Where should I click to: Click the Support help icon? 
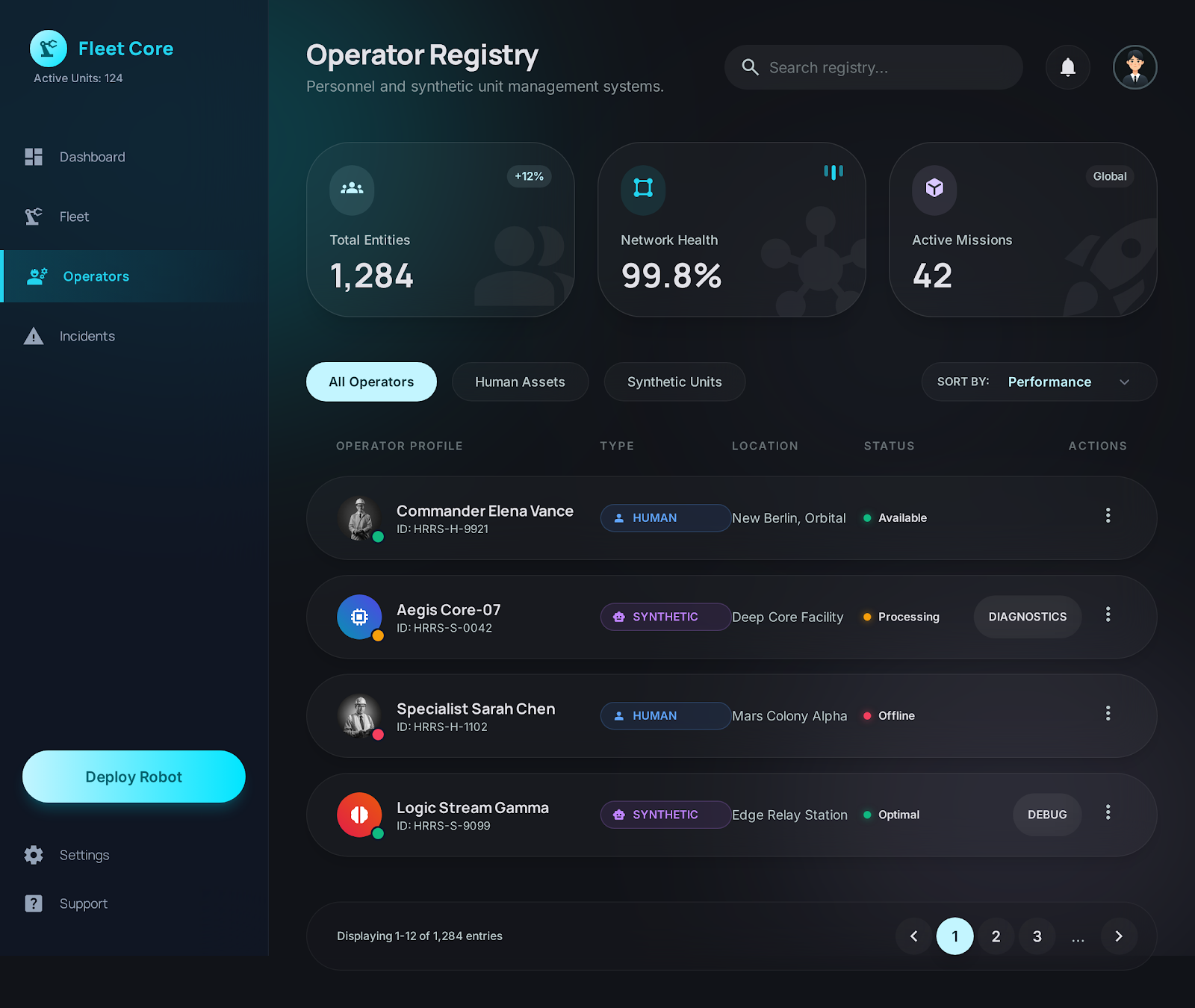coord(34,903)
